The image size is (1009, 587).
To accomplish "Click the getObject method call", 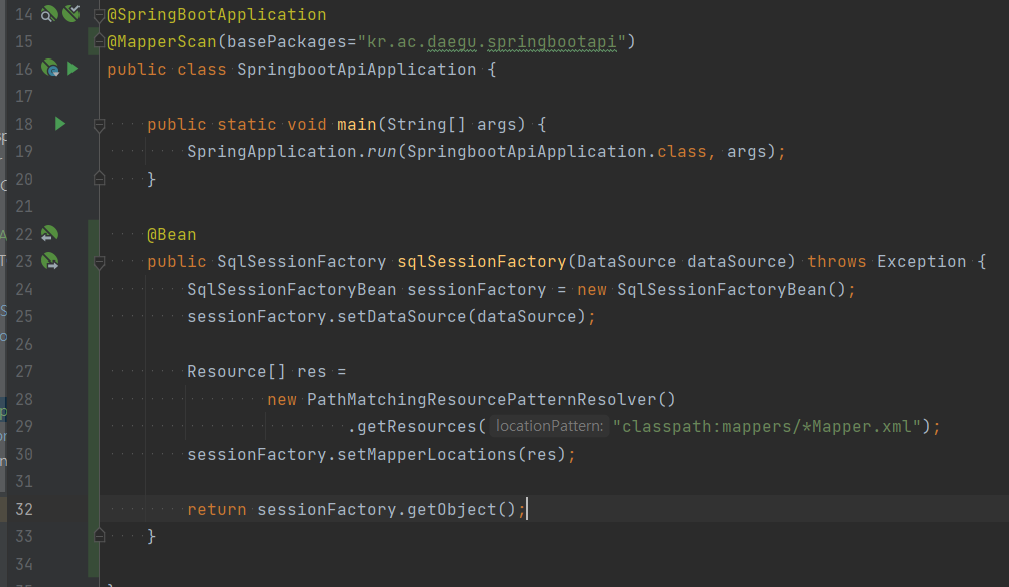I will 452,510.
